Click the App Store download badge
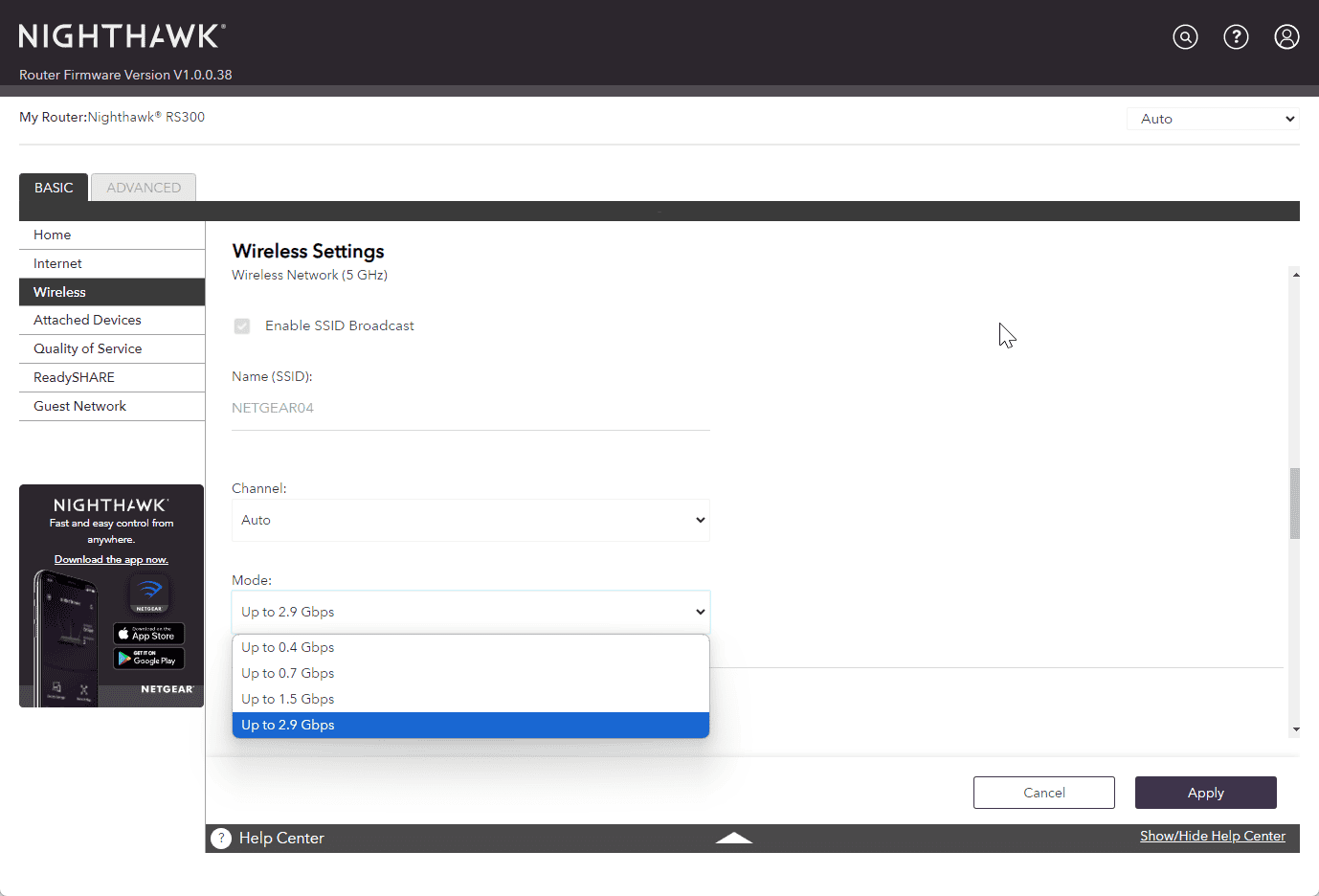This screenshot has width=1319, height=896. [x=148, y=634]
